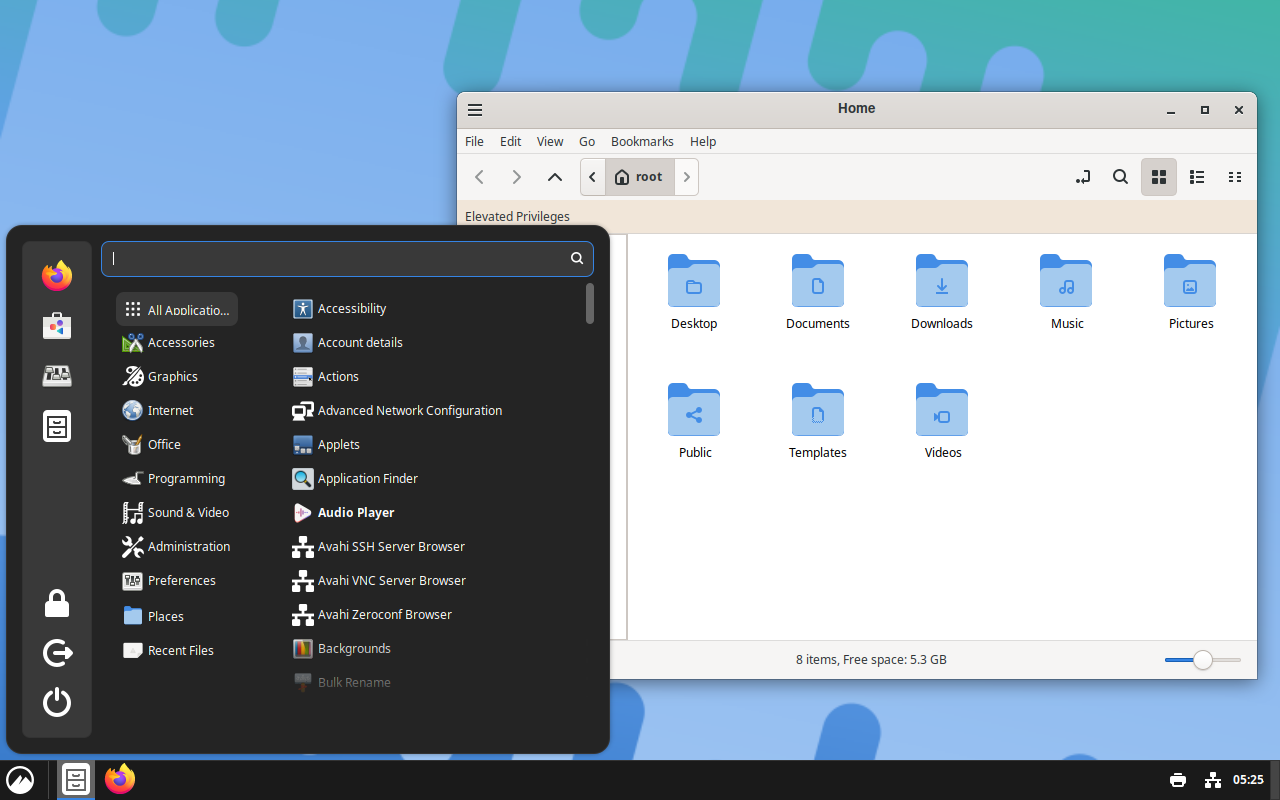Click the search magnifier in menu search box

[577, 258]
